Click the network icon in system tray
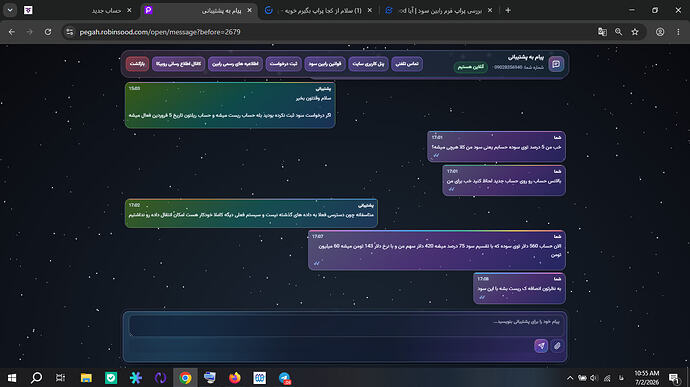This screenshot has width=690, height=387. 607,378
